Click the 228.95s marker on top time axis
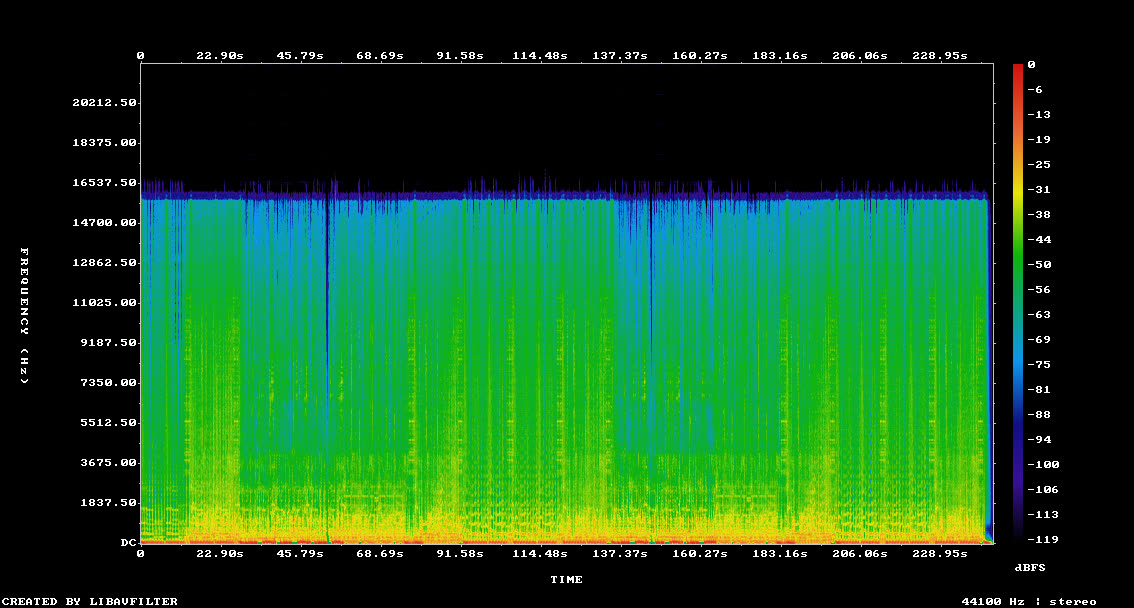 [x=938, y=56]
